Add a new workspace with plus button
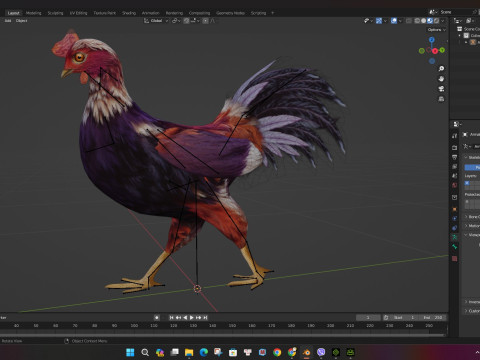480x360 pixels. point(272,13)
